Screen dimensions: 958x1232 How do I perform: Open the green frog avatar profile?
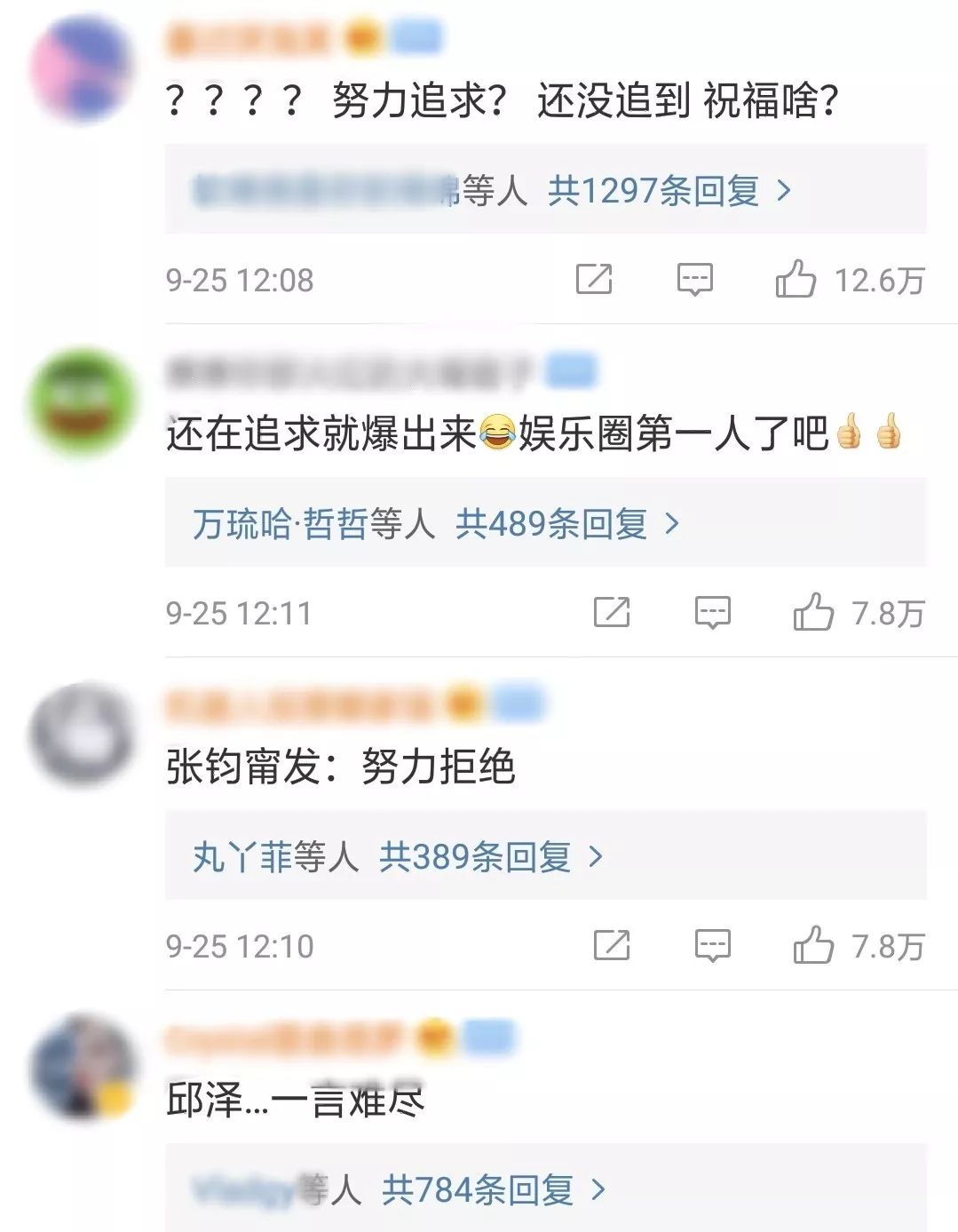point(83,401)
